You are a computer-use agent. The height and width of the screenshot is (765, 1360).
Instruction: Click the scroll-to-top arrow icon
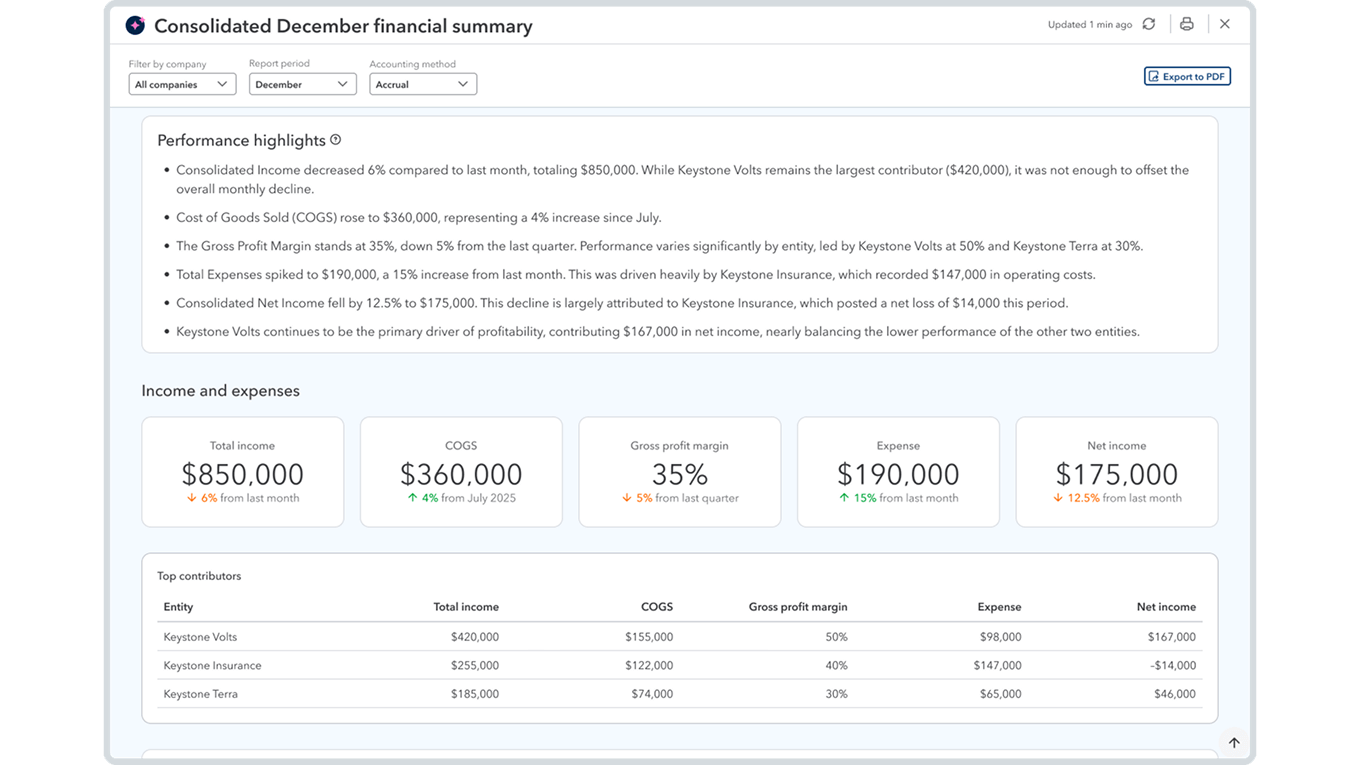coord(1234,742)
